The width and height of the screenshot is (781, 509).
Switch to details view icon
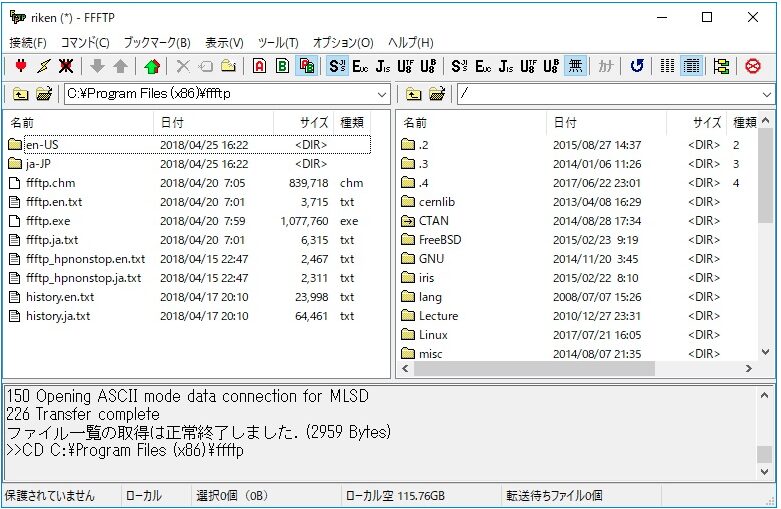(692, 66)
